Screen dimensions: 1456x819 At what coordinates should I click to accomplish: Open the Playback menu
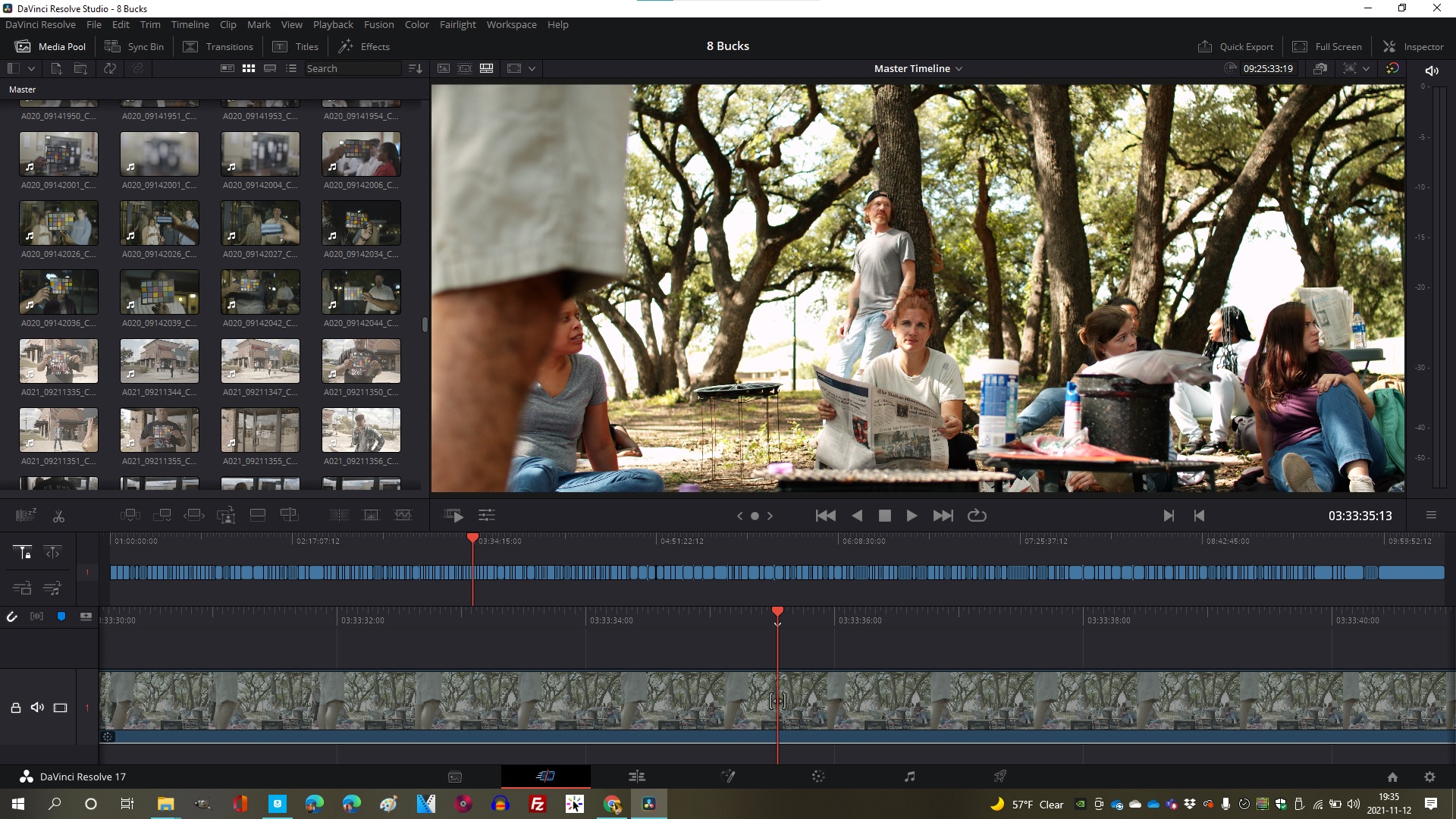333,24
